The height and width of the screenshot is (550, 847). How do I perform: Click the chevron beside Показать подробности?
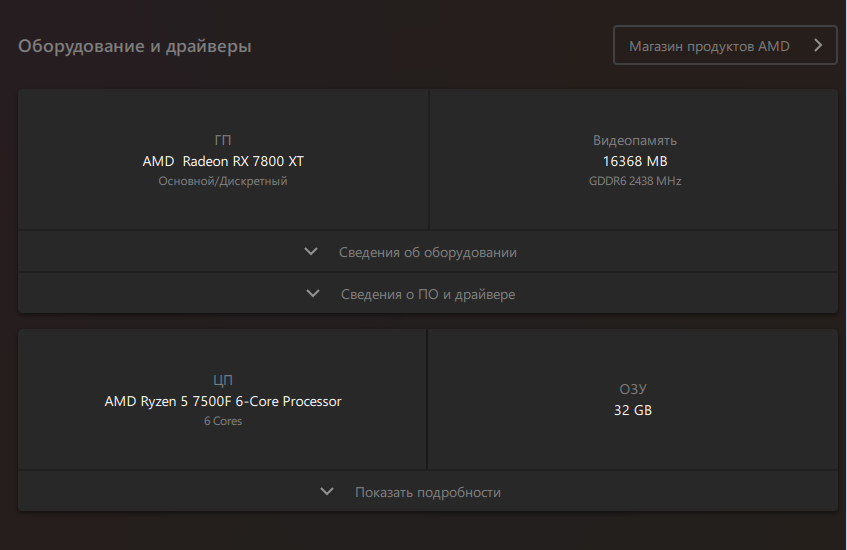(327, 492)
